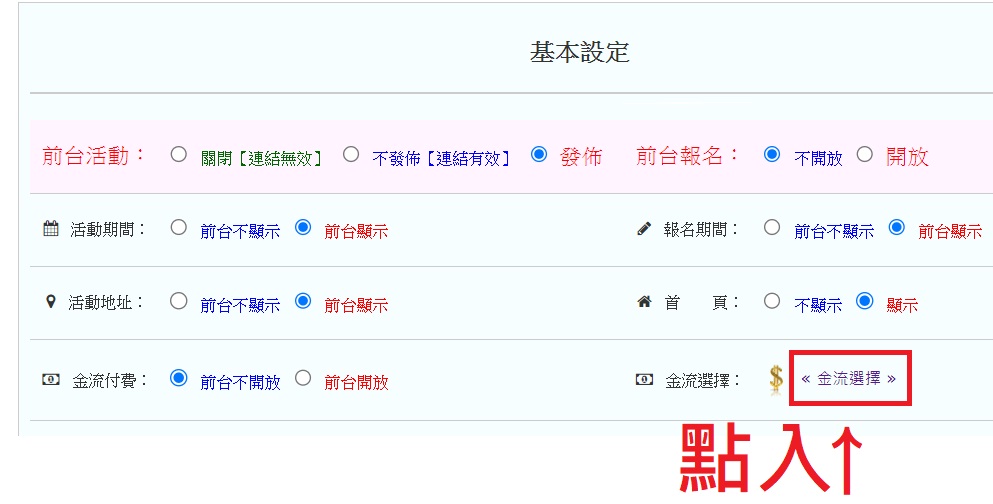Screen dimensions: 993x504
Task: Click the home icon beside 首頁
Action: [644, 302]
